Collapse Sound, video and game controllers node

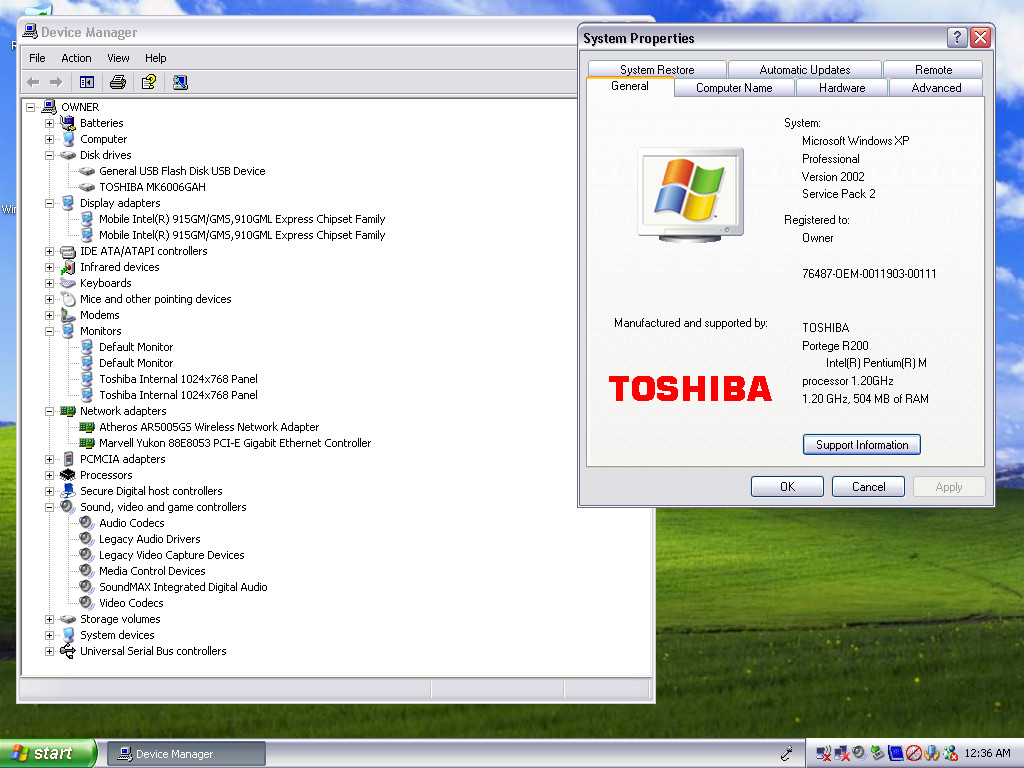[x=49, y=507]
